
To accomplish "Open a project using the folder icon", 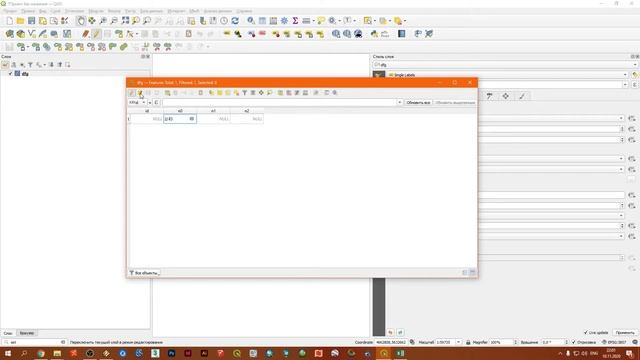I will 20,20.
